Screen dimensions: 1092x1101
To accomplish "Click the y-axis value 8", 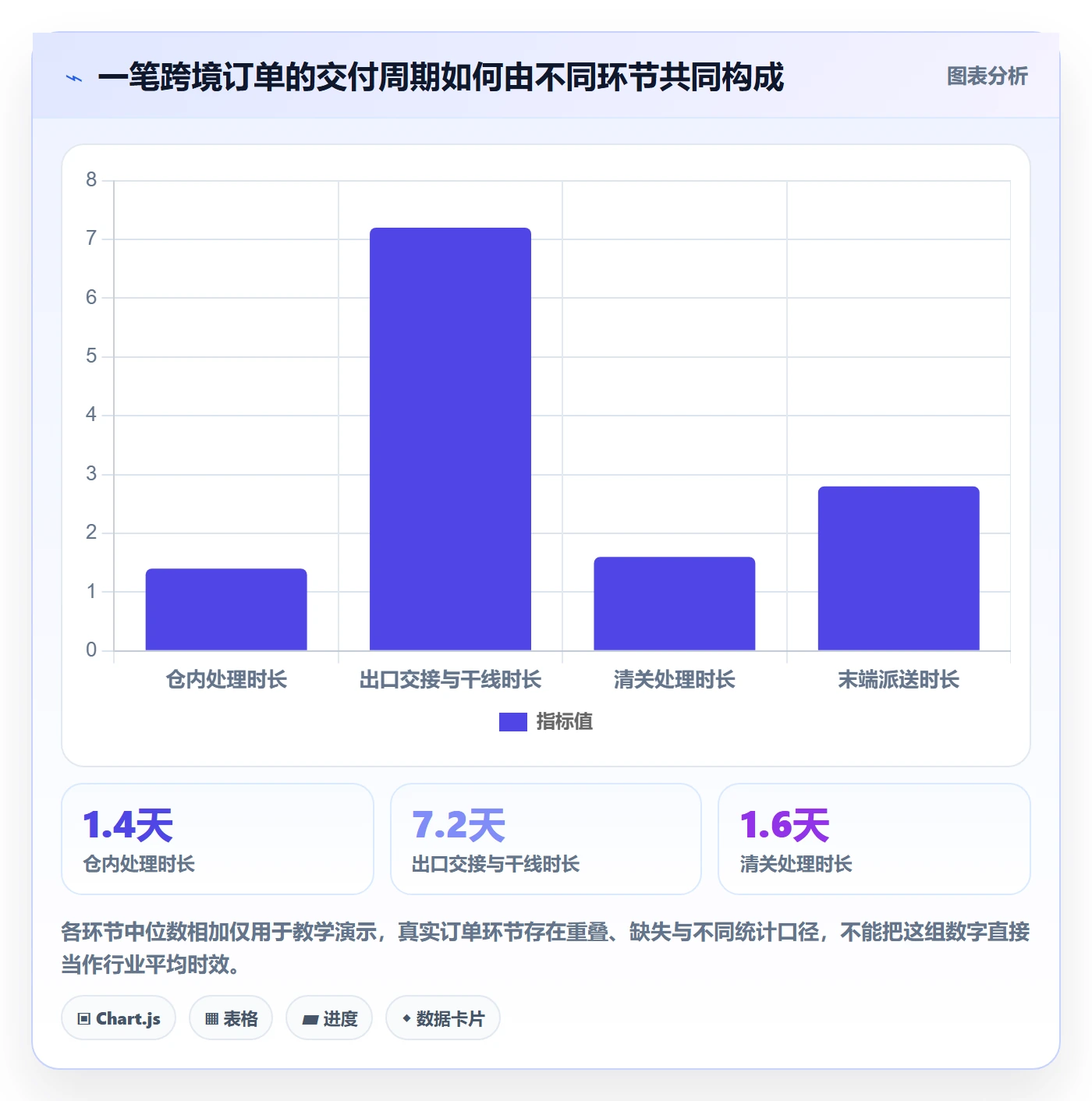I will [91, 180].
